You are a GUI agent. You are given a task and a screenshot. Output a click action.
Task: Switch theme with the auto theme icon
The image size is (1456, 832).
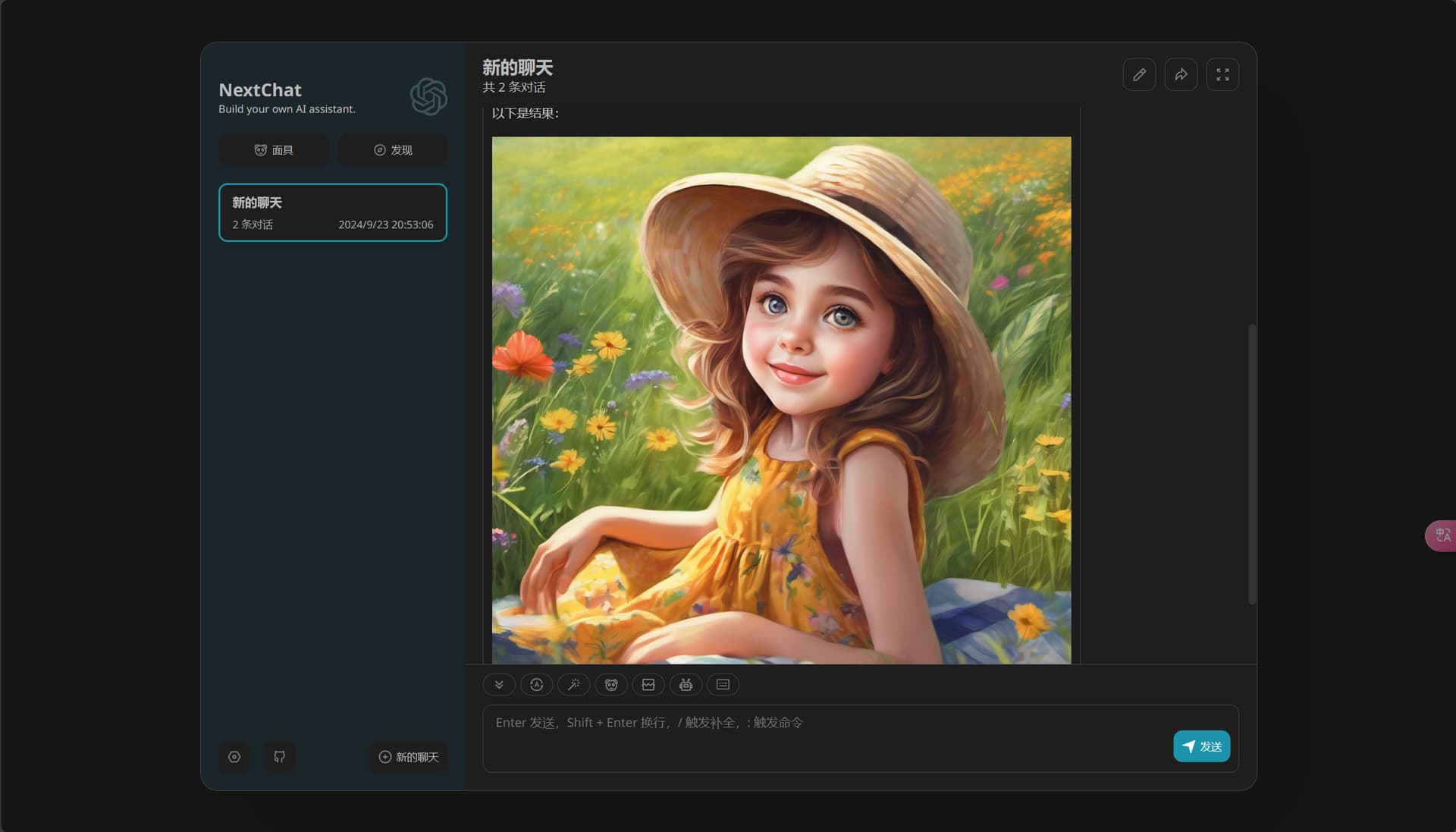[536, 685]
